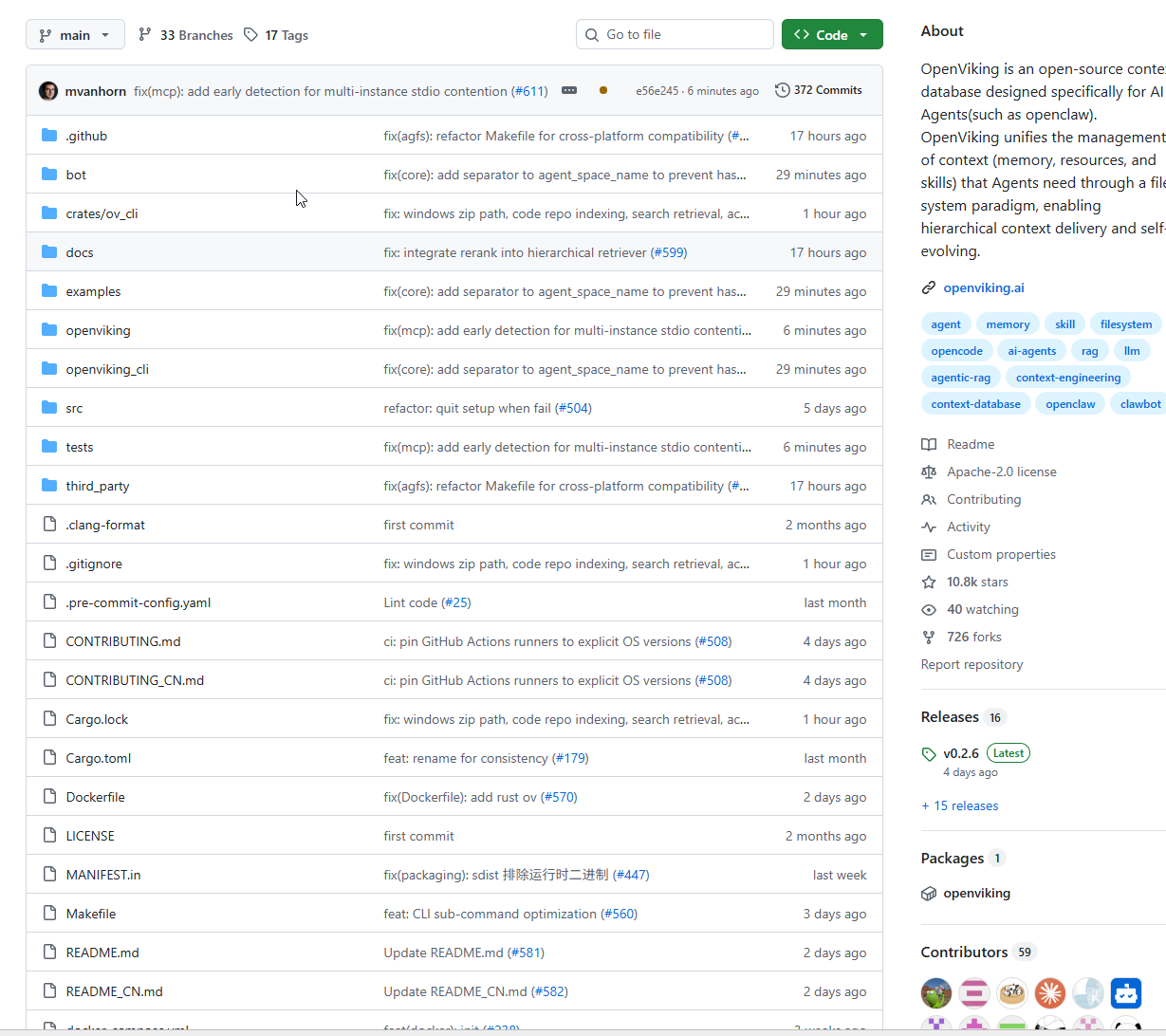
Task: Open release v0.2.6
Action: pyautogui.click(x=961, y=753)
